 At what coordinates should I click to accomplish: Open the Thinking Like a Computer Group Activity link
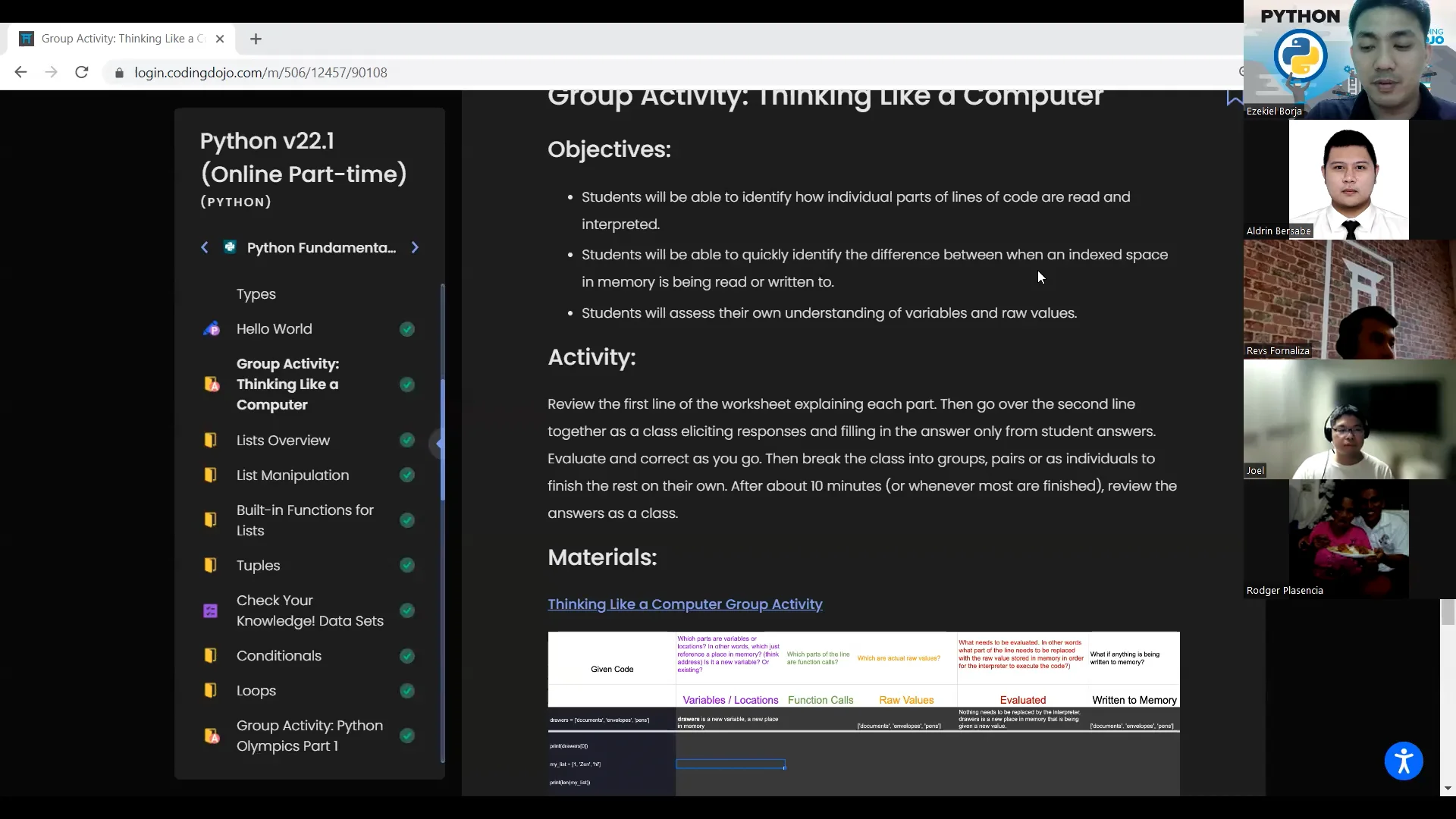tap(685, 604)
